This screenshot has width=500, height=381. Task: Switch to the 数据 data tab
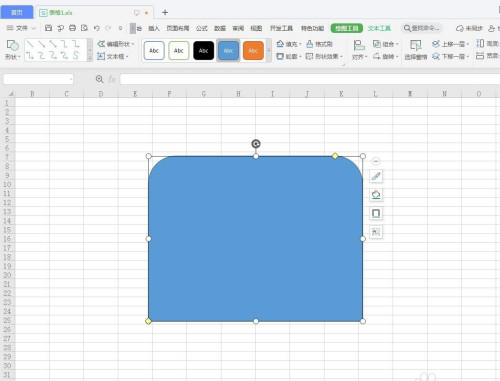click(220, 28)
